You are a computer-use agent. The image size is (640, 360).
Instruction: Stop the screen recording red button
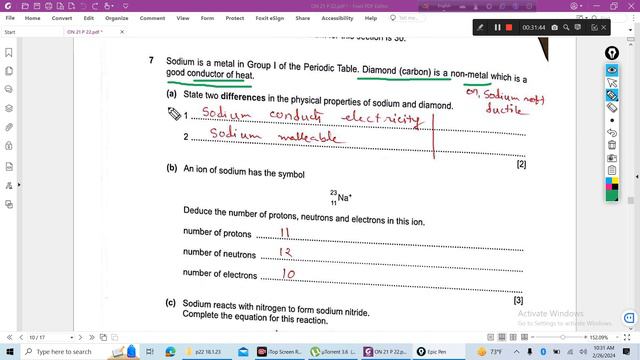click(x=509, y=27)
